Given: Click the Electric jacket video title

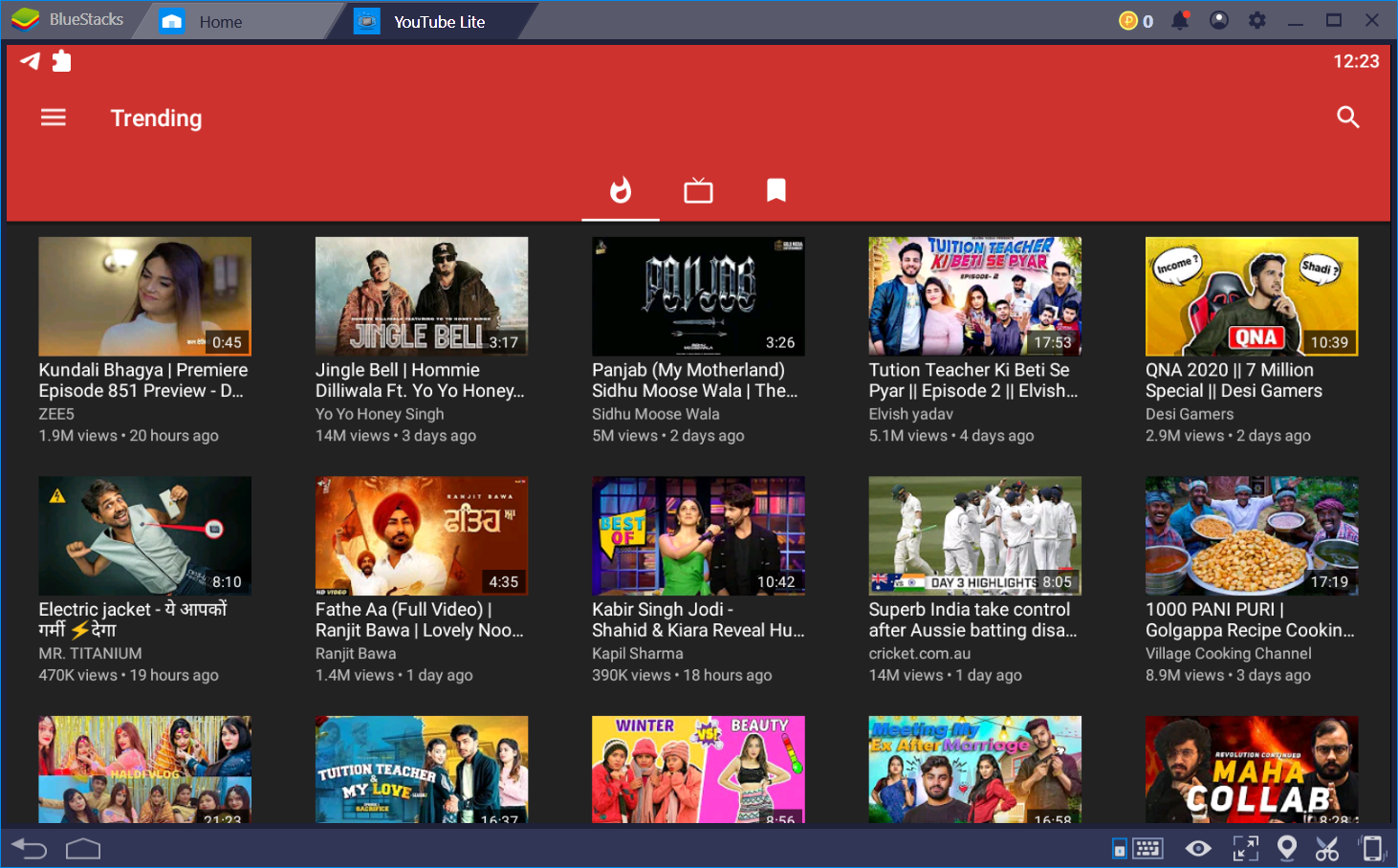Looking at the screenshot, I should 133,619.
